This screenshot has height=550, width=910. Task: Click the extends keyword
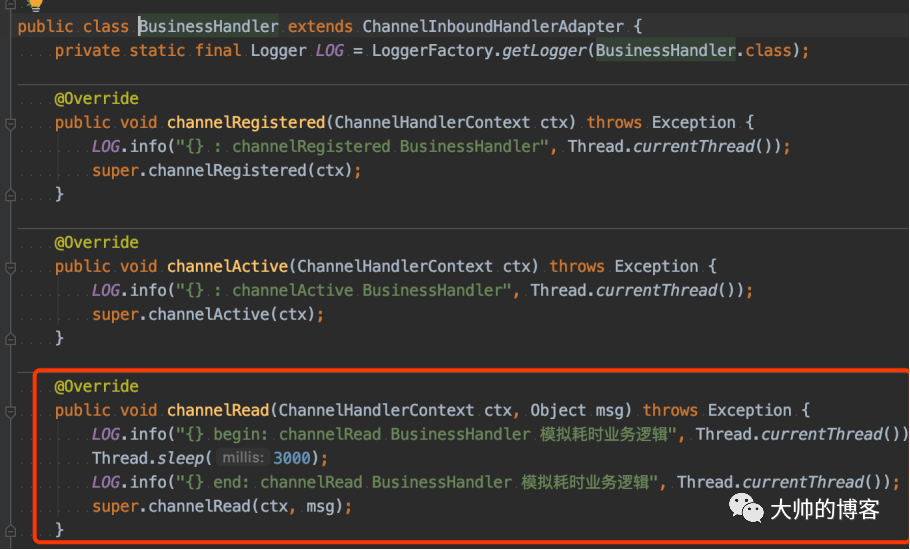(x=320, y=27)
